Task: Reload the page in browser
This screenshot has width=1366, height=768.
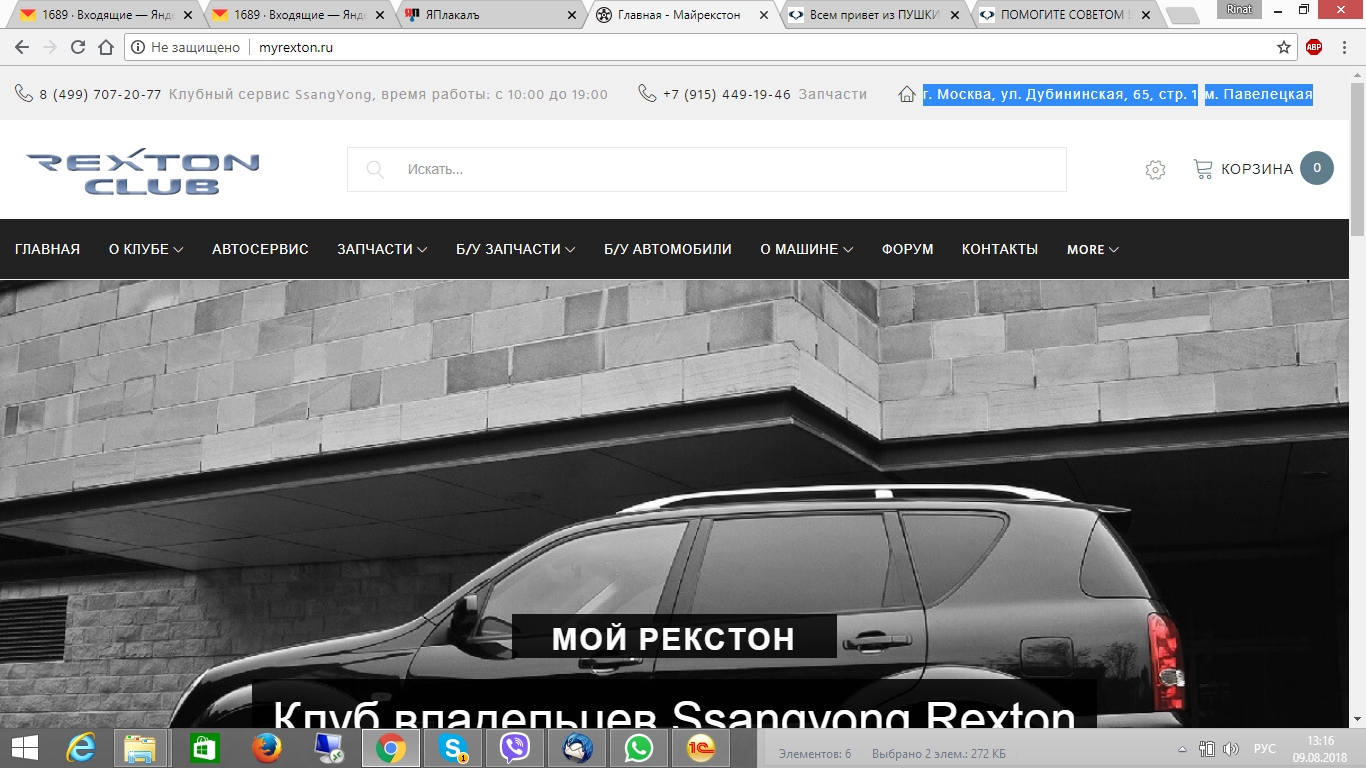Action: click(78, 47)
